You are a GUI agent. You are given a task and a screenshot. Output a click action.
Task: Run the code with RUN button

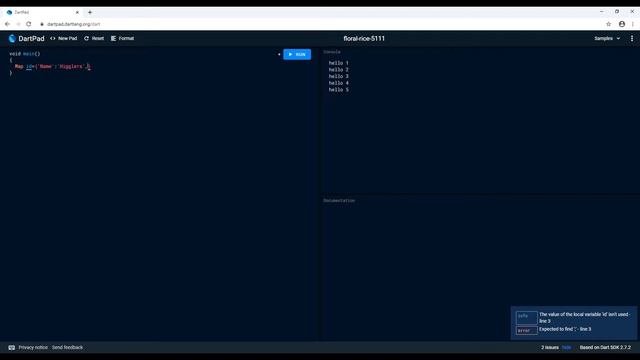[x=297, y=54]
